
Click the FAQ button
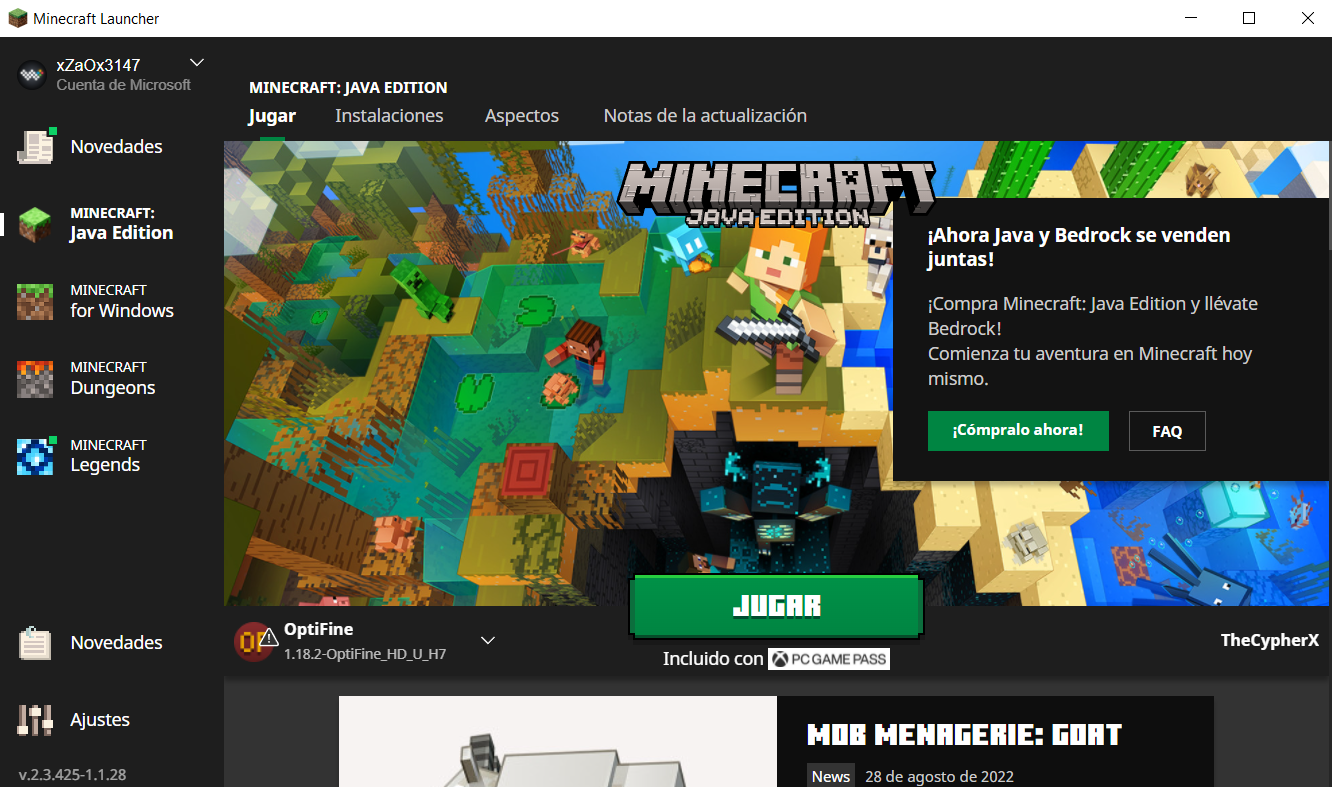tap(1166, 432)
